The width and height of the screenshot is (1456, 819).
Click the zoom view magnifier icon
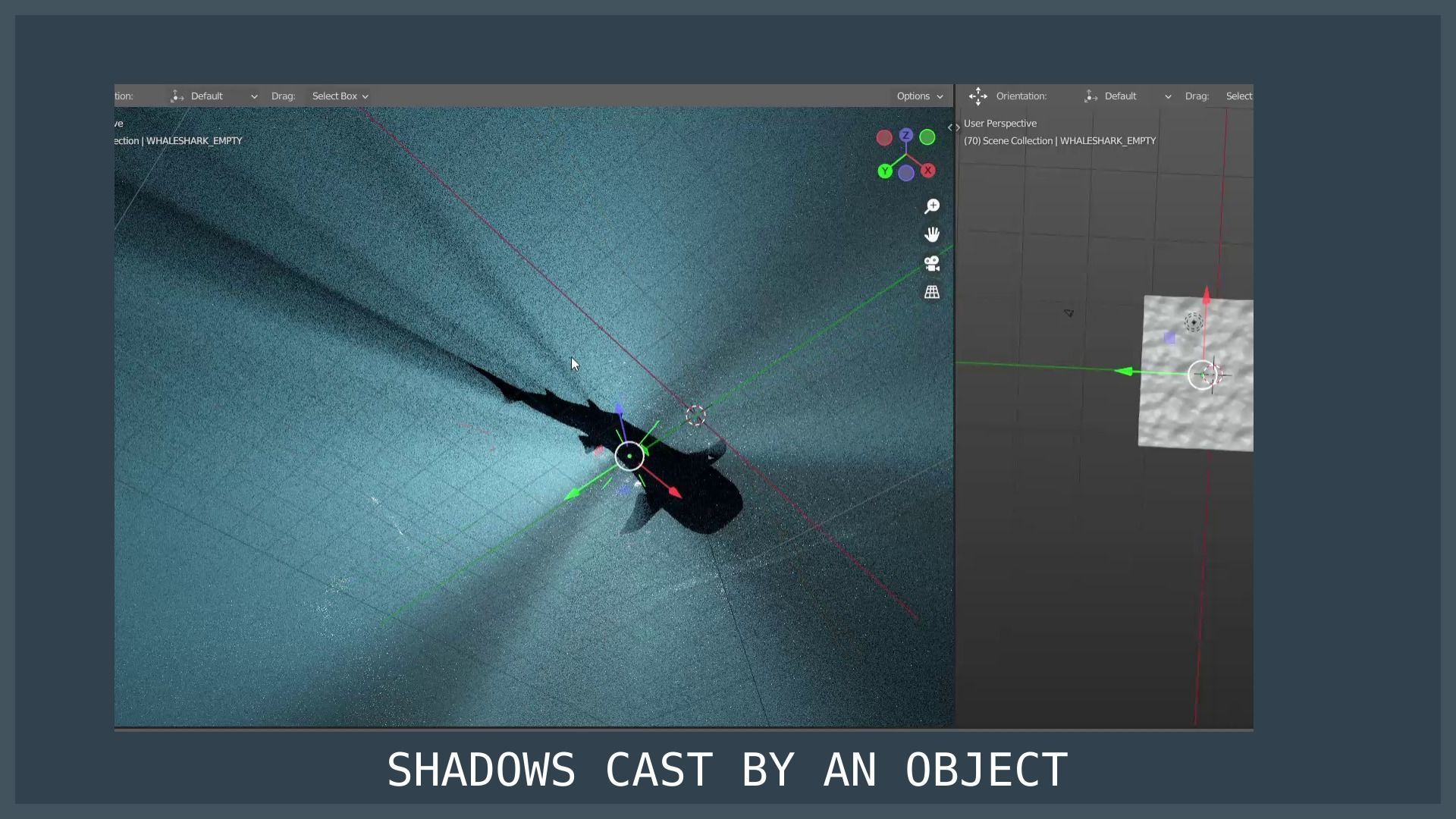932,206
